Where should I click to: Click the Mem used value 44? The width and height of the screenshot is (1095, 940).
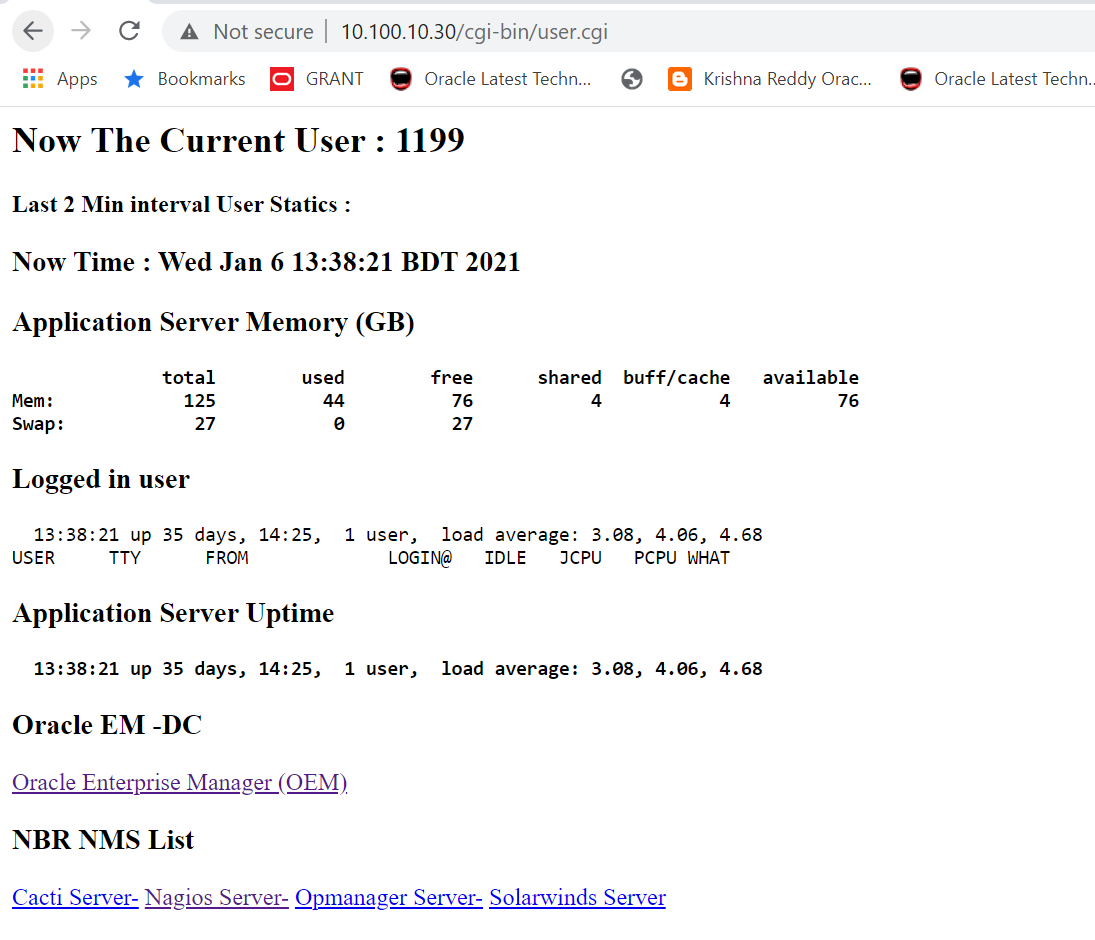(333, 401)
